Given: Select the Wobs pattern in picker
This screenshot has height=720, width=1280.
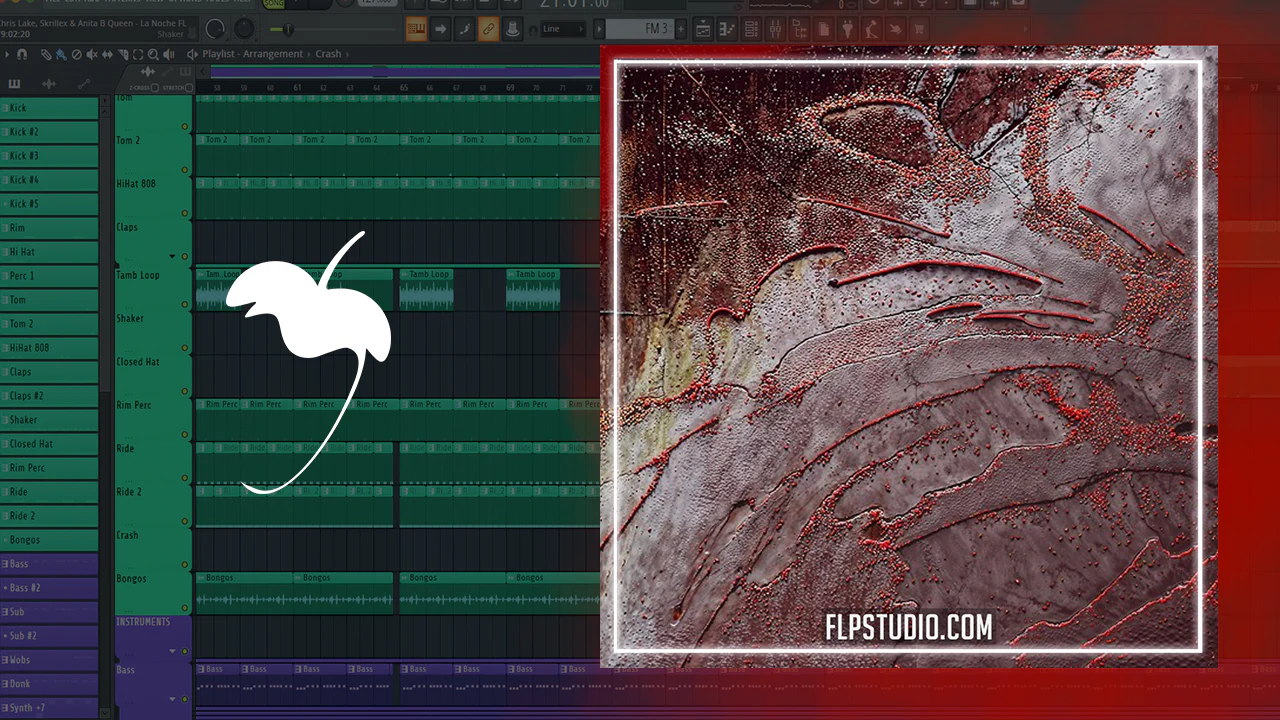Looking at the screenshot, I should click(x=49, y=660).
